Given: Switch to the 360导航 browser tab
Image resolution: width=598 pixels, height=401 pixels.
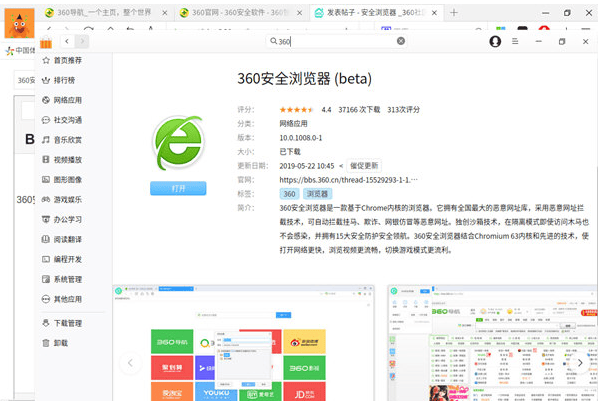Looking at the screenshot, I should 104,13.
